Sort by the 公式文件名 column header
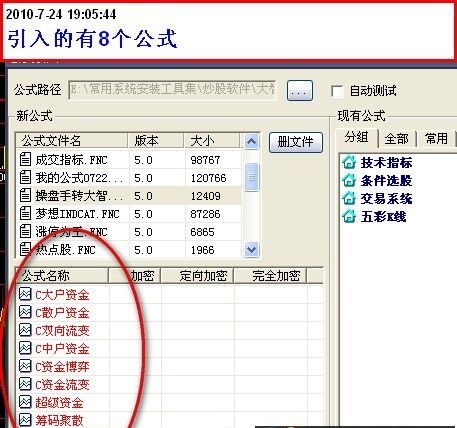The image size is (457, 428). click(x=72, y=141)
